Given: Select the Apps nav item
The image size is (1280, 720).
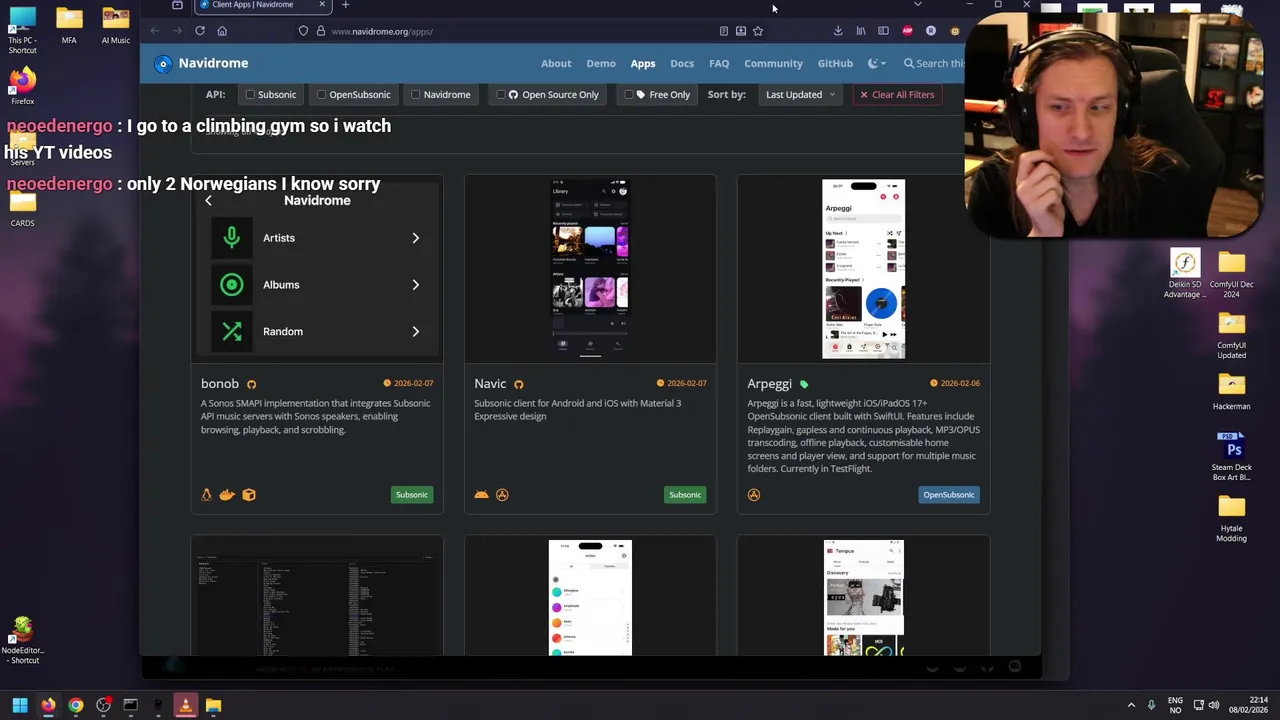Looking at the screenshot, I should pos(643,63).
